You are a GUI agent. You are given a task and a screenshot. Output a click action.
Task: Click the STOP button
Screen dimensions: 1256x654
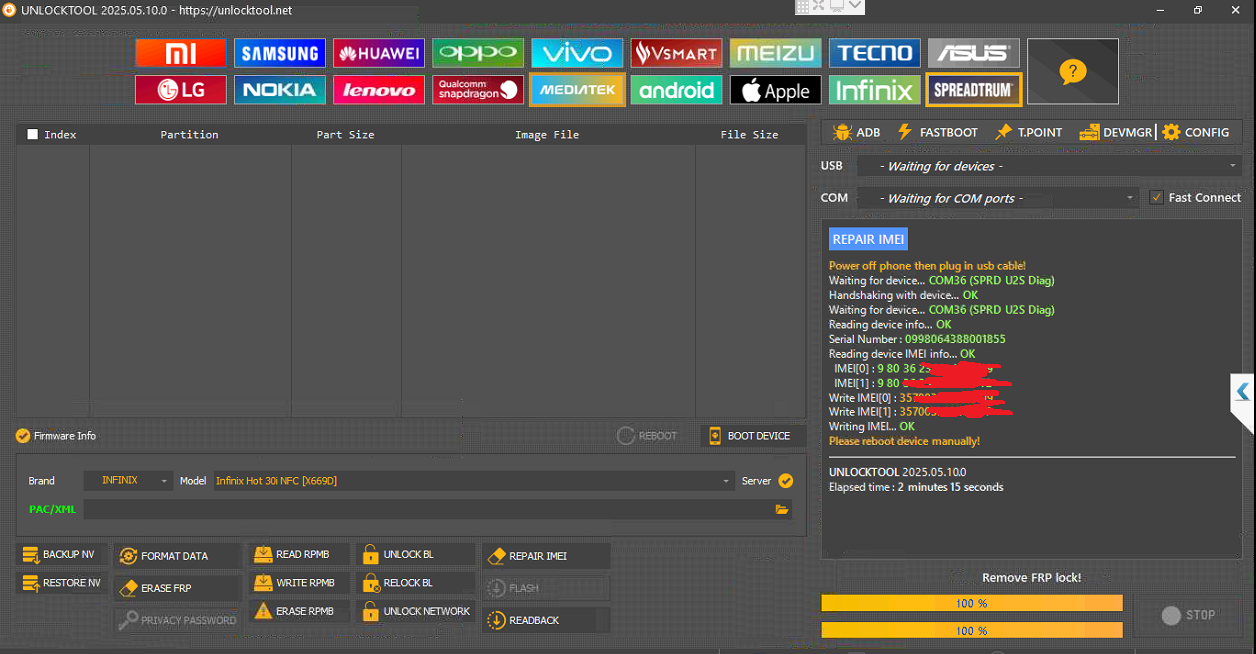coord(1189,615)
